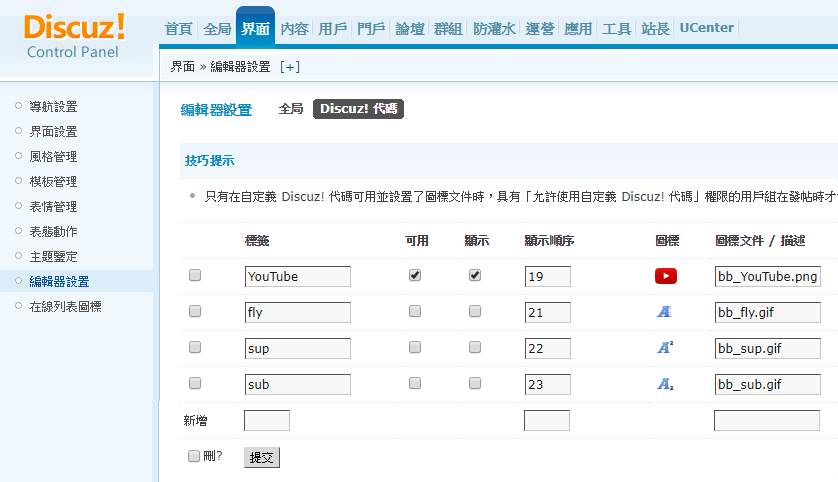The height and width of the screenshot is (482, 838).
Task: Click the display order field showing 23
Action: 547,384
